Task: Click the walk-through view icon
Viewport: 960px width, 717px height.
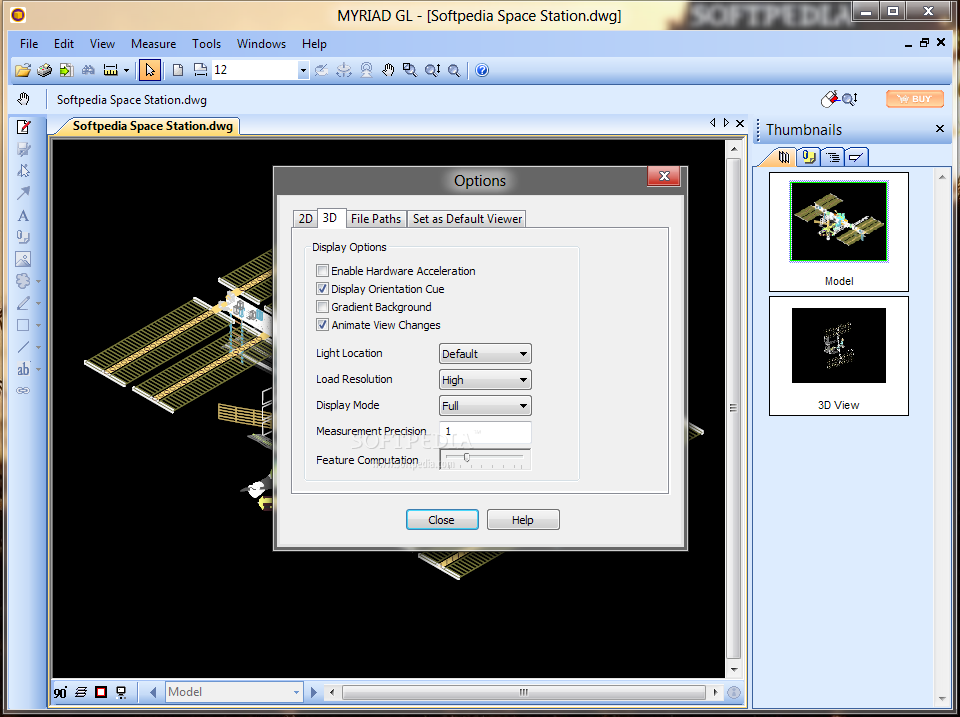Action: (366, 70)
